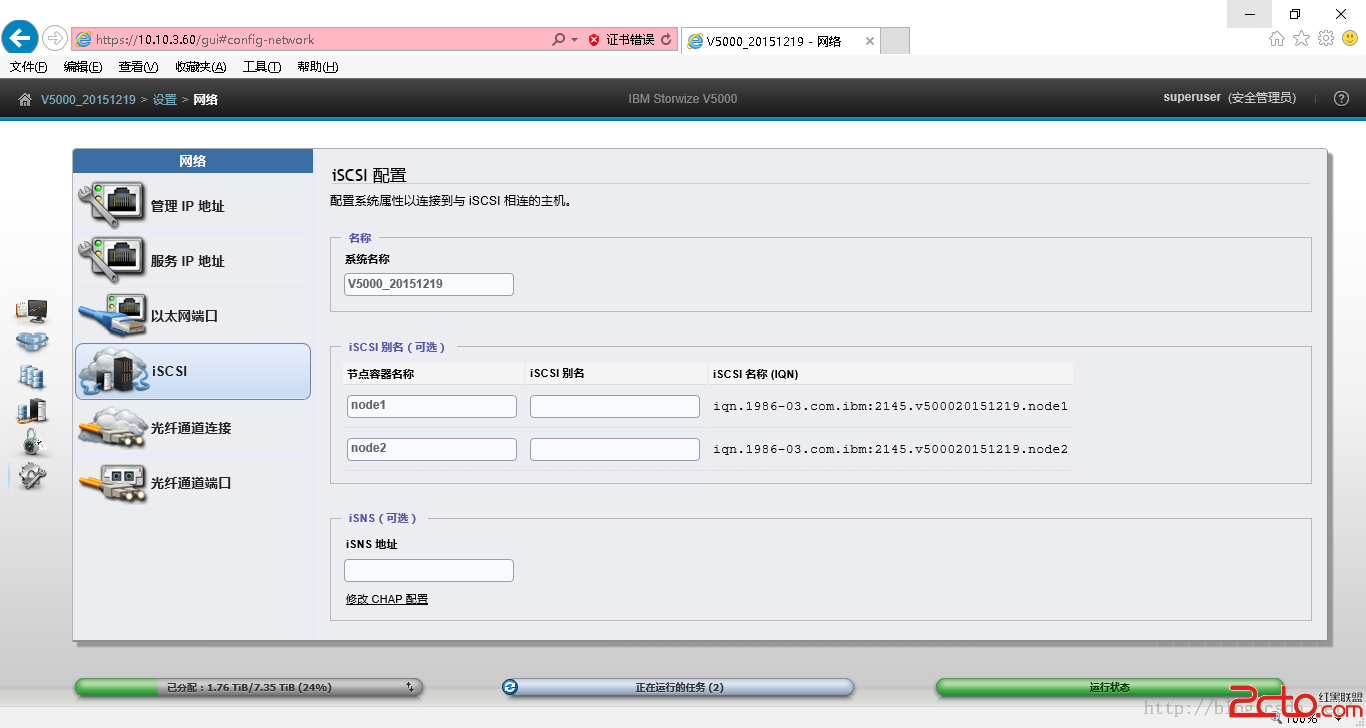Open browser Tools gear icon
Image resolution: width=1366 pixels, height=728 pixels.
1326,39
